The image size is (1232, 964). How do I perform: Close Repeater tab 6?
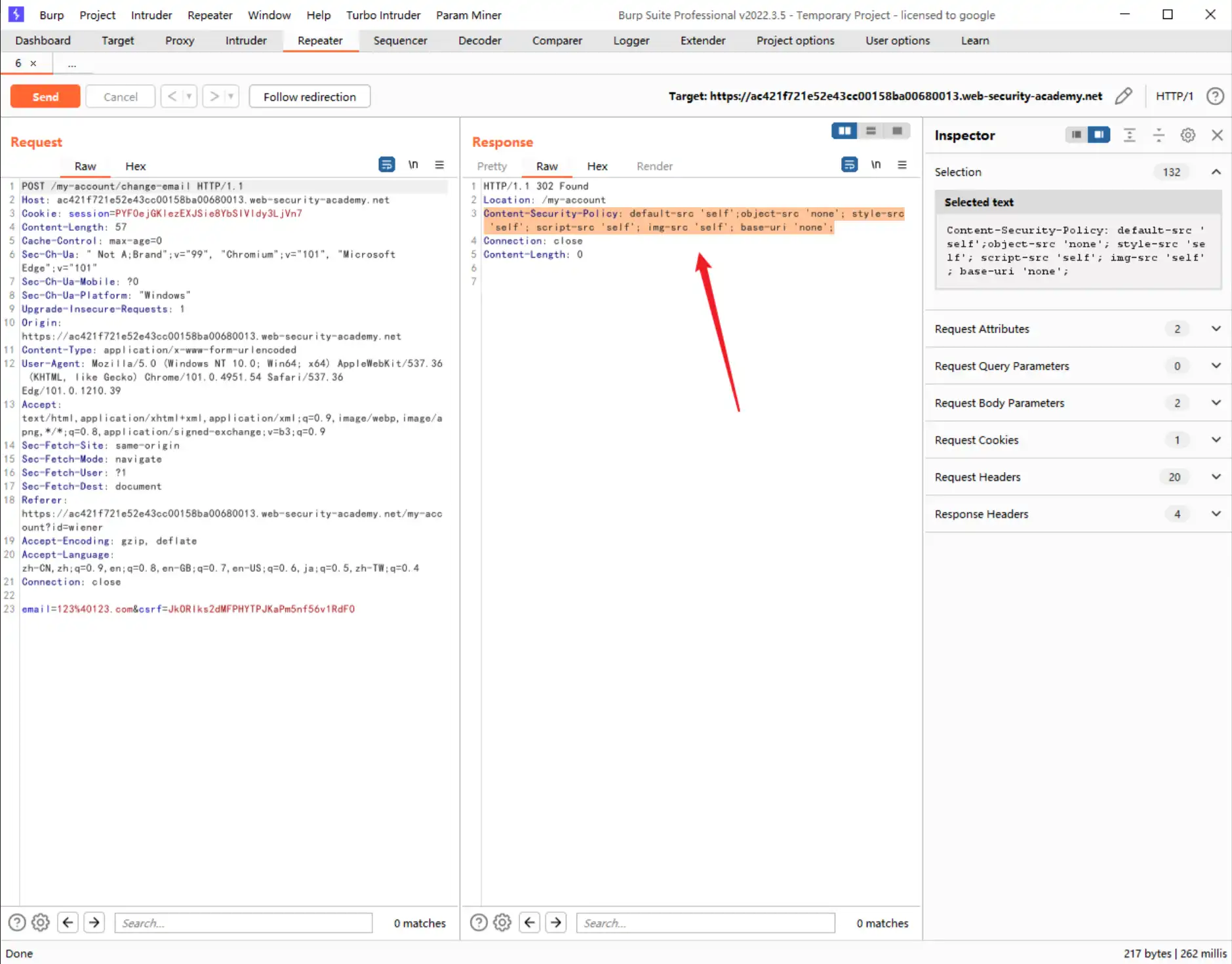33,64
